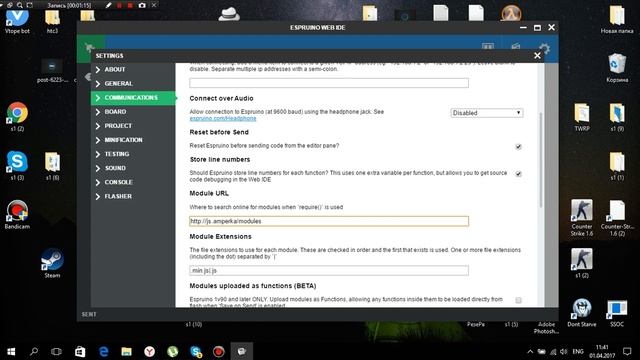Expand the Sound section chevron

(98, 168)
